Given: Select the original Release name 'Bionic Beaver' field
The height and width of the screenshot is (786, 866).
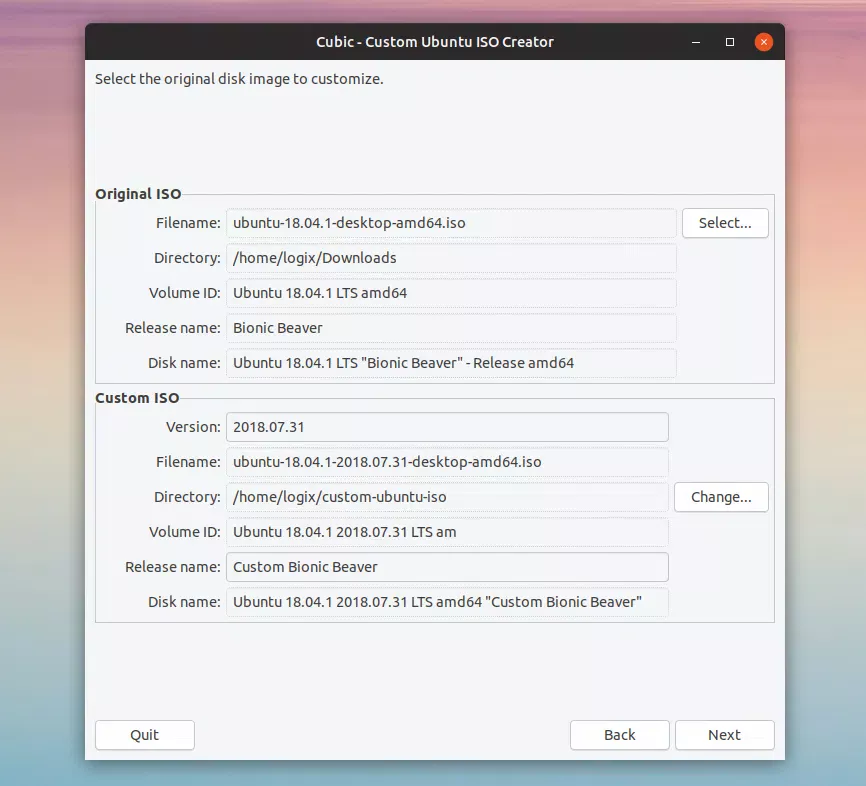Looking at the screenshot, I should coord(451,328).
